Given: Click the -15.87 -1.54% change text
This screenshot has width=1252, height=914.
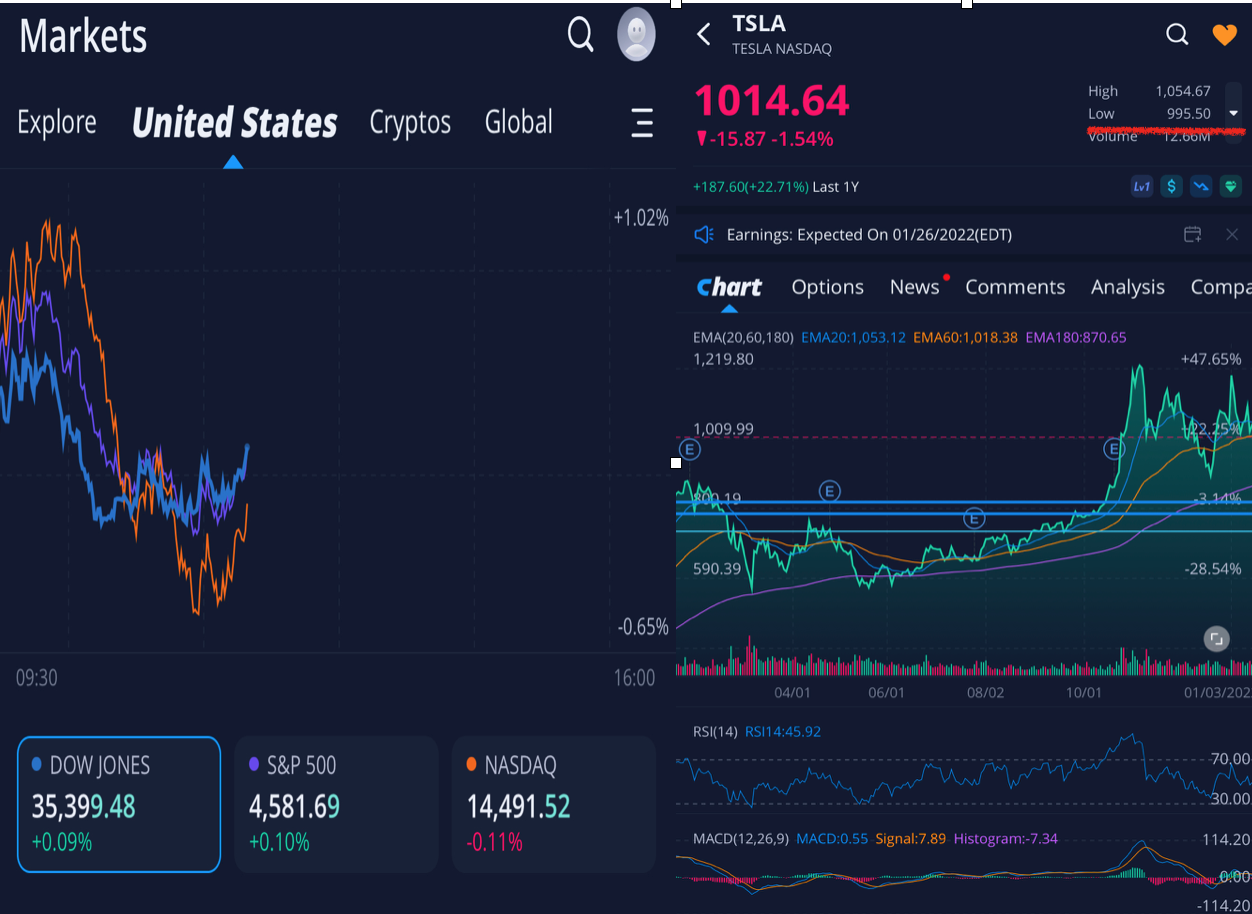Looking at the screenshot, I should pyautogui.click(x=764, y=139).
